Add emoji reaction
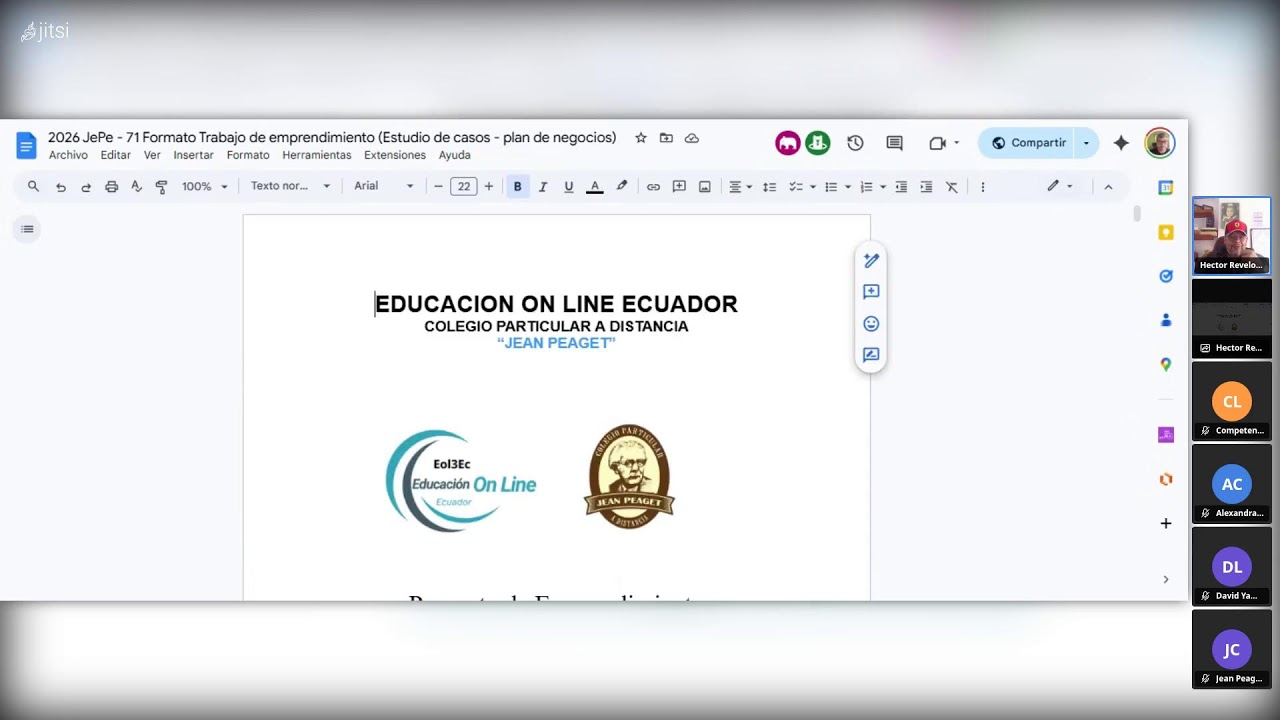The width and height of the screenshot is (1280, 720). 871,324
